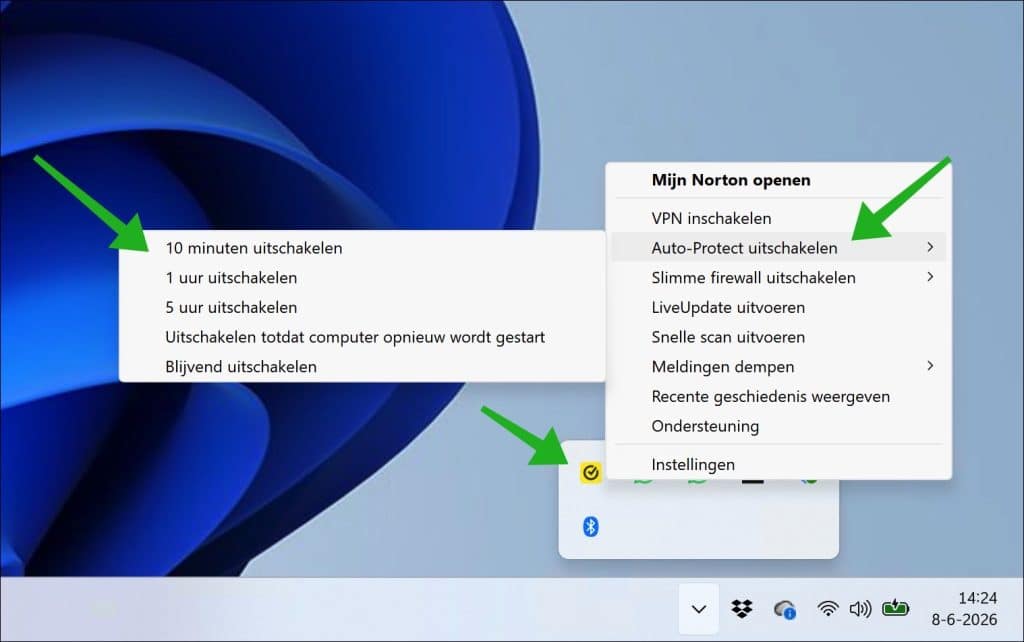Expand Meldingen dempen submenu arrow
The image size is (1024, 642).
coord(930,366)
